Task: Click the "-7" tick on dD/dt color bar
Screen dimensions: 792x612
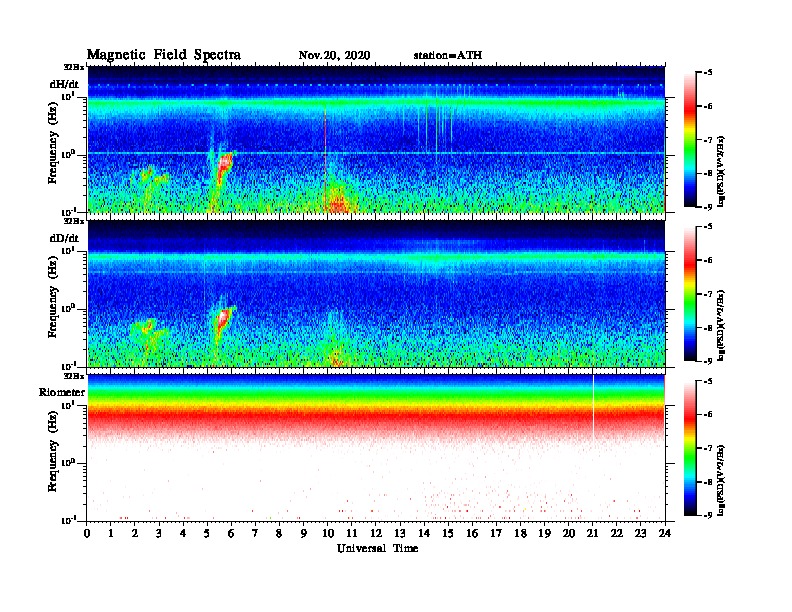Action: click(708, 294)
